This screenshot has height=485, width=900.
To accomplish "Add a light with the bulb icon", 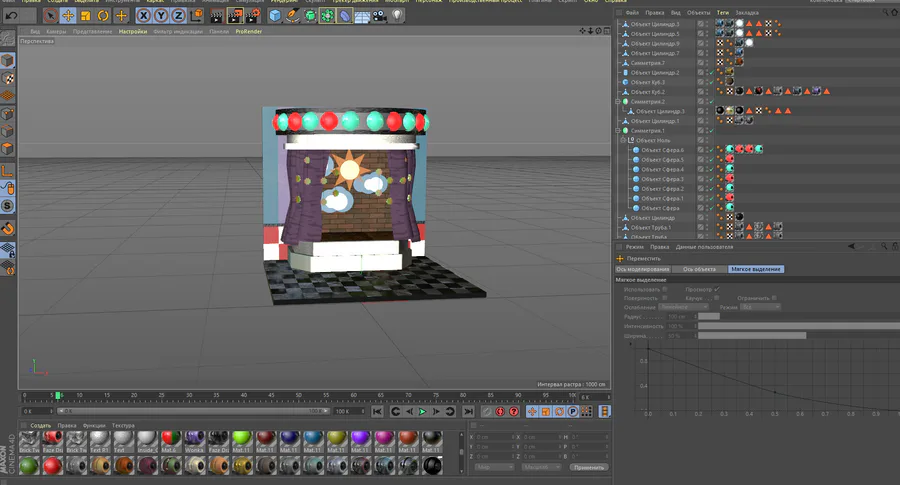I will (x=397, y=15).
